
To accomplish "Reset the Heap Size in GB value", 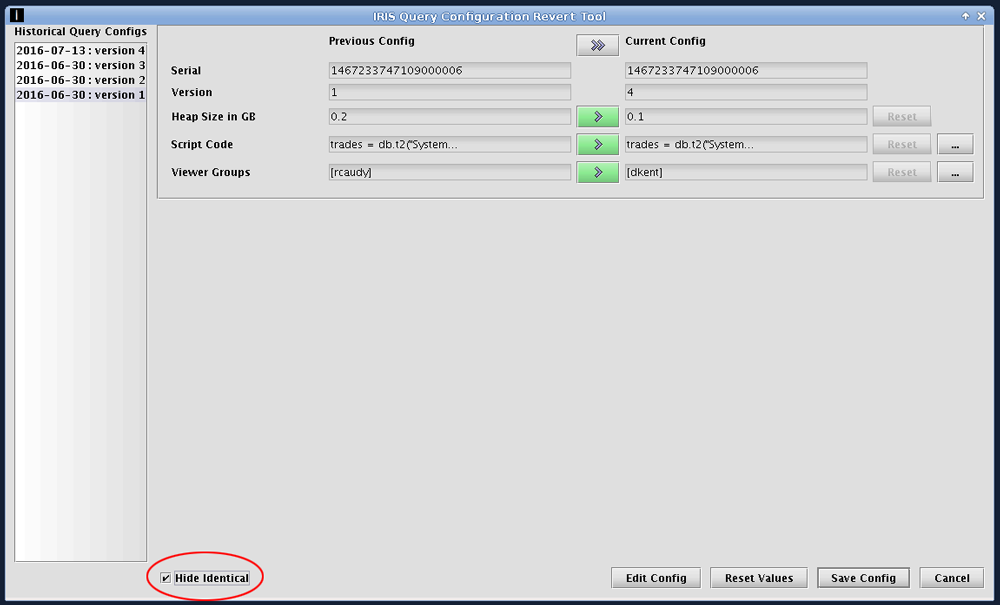I will (902, 117).
